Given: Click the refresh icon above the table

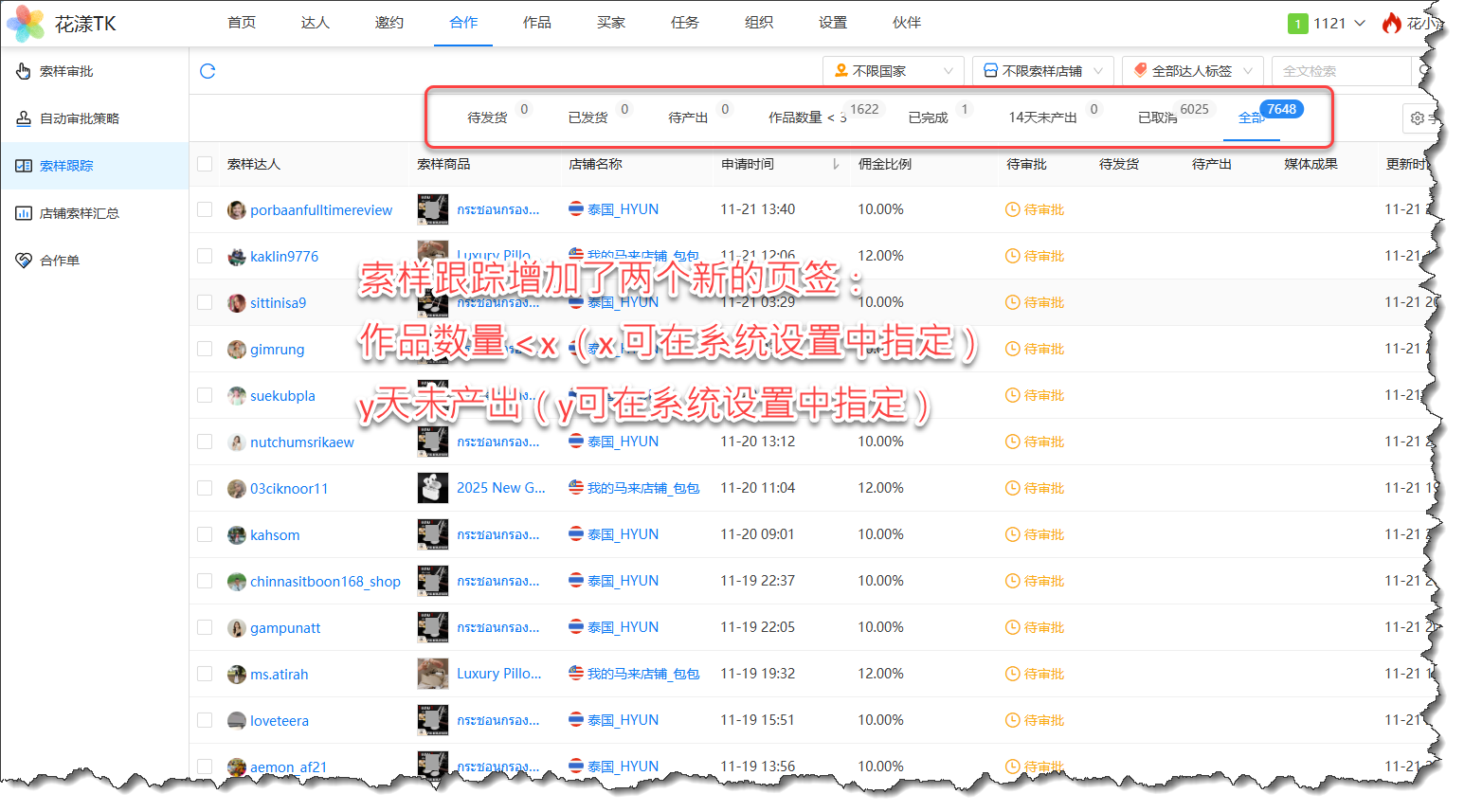Looking at the screenshot, I should [208, 71].
